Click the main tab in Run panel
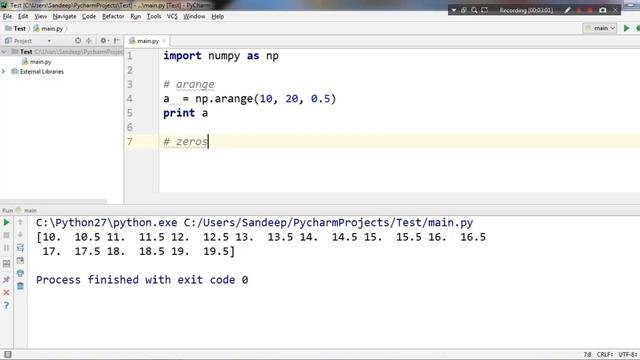Image resolution: width=640 pixels, height=360 pixels. pos(27,210)
